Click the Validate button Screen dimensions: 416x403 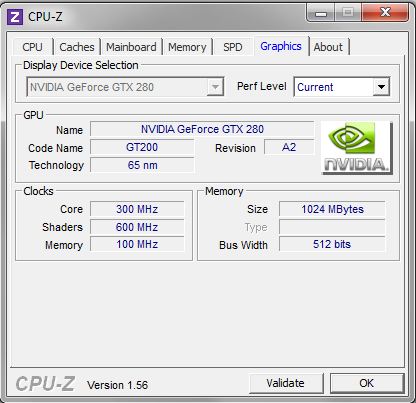tap(286, 383)
